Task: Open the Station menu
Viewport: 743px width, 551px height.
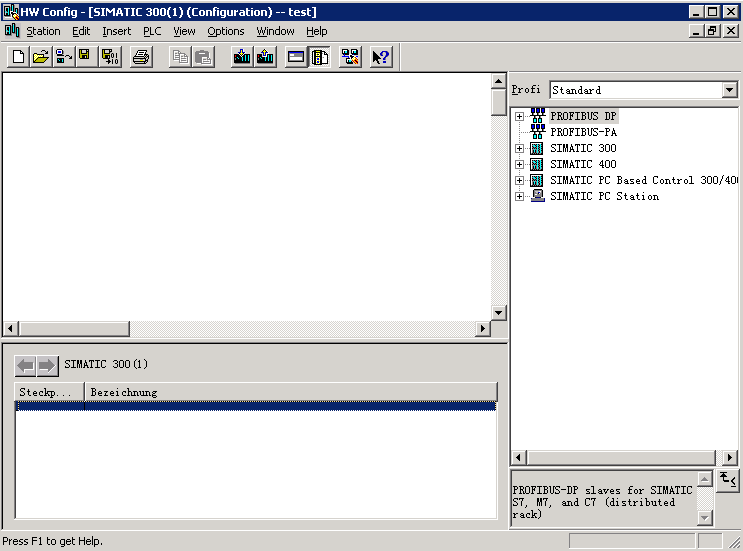Action: tap(43, 31)
